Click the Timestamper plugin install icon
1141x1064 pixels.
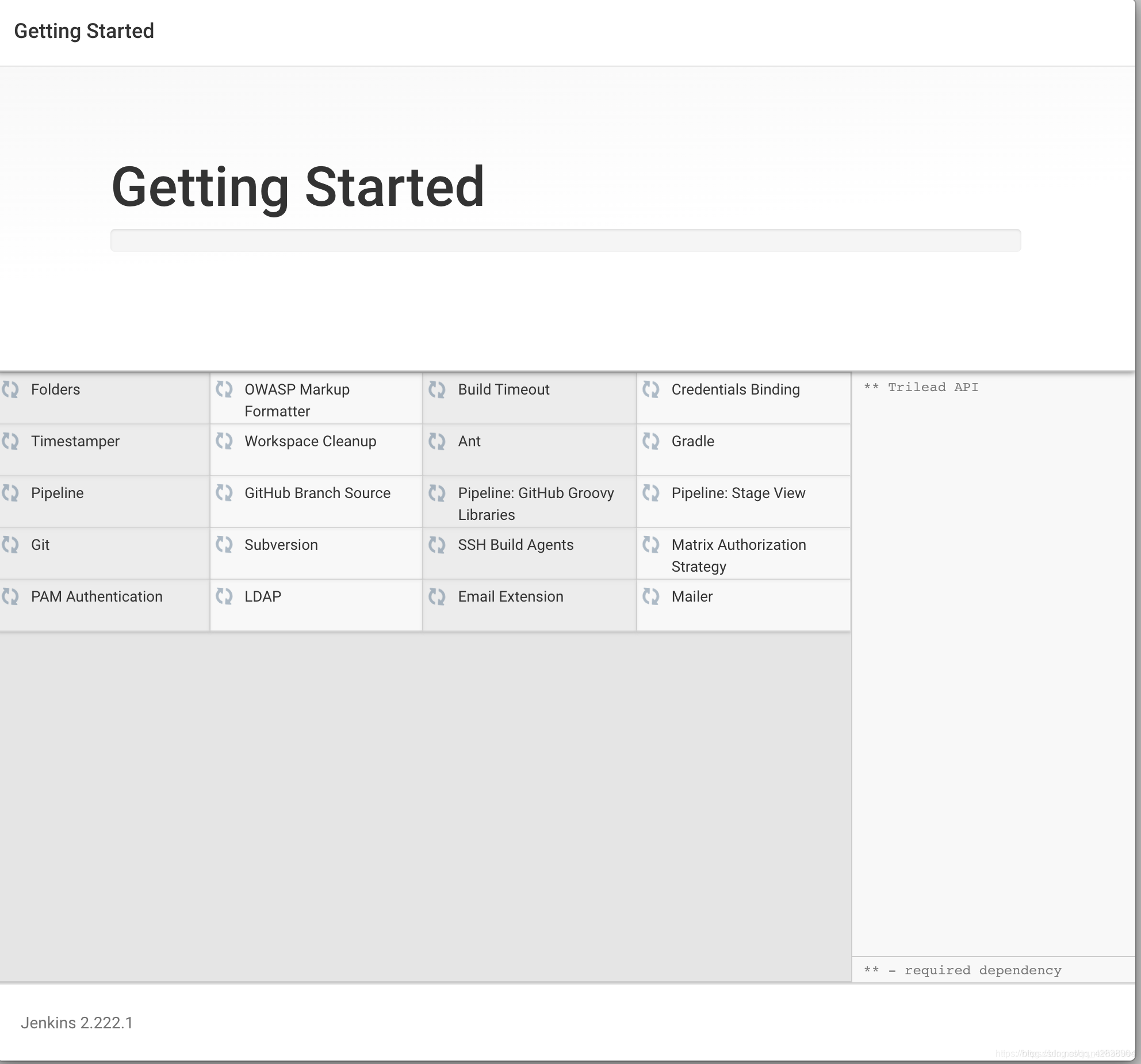tap(11, 441)
